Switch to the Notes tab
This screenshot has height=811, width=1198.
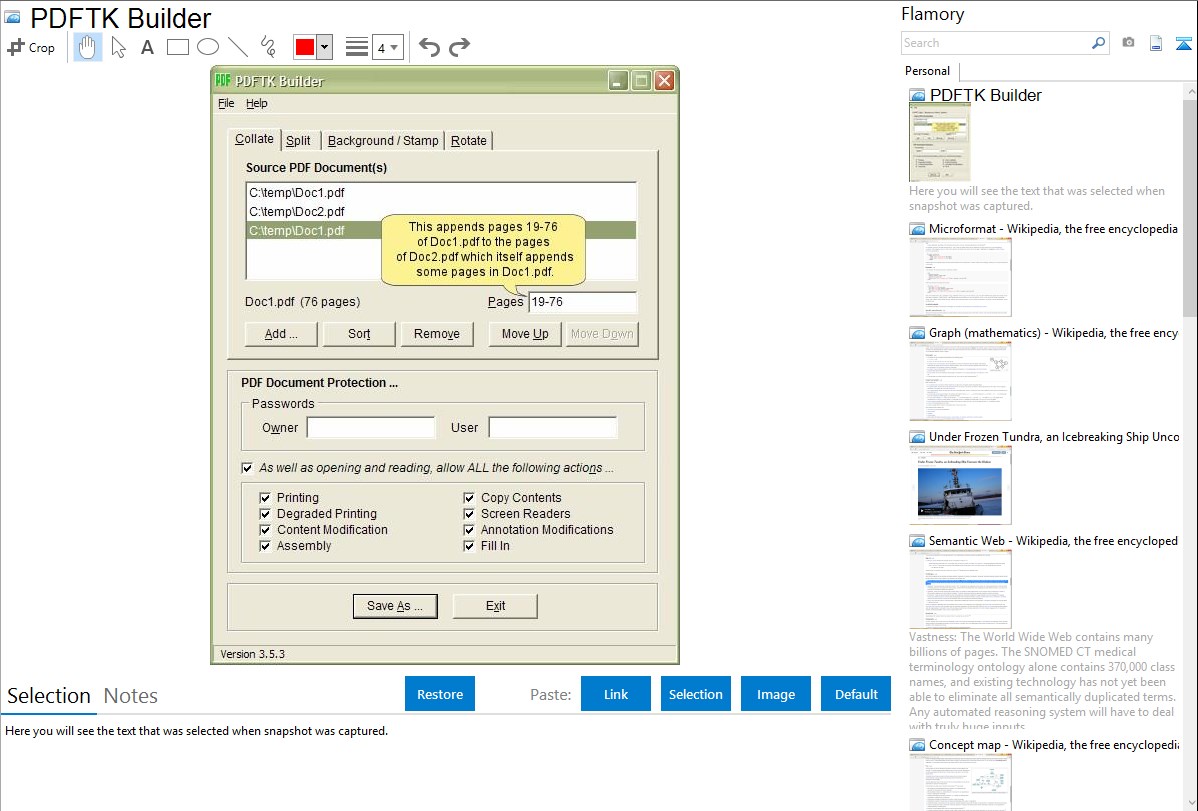(x=131, y=696)
